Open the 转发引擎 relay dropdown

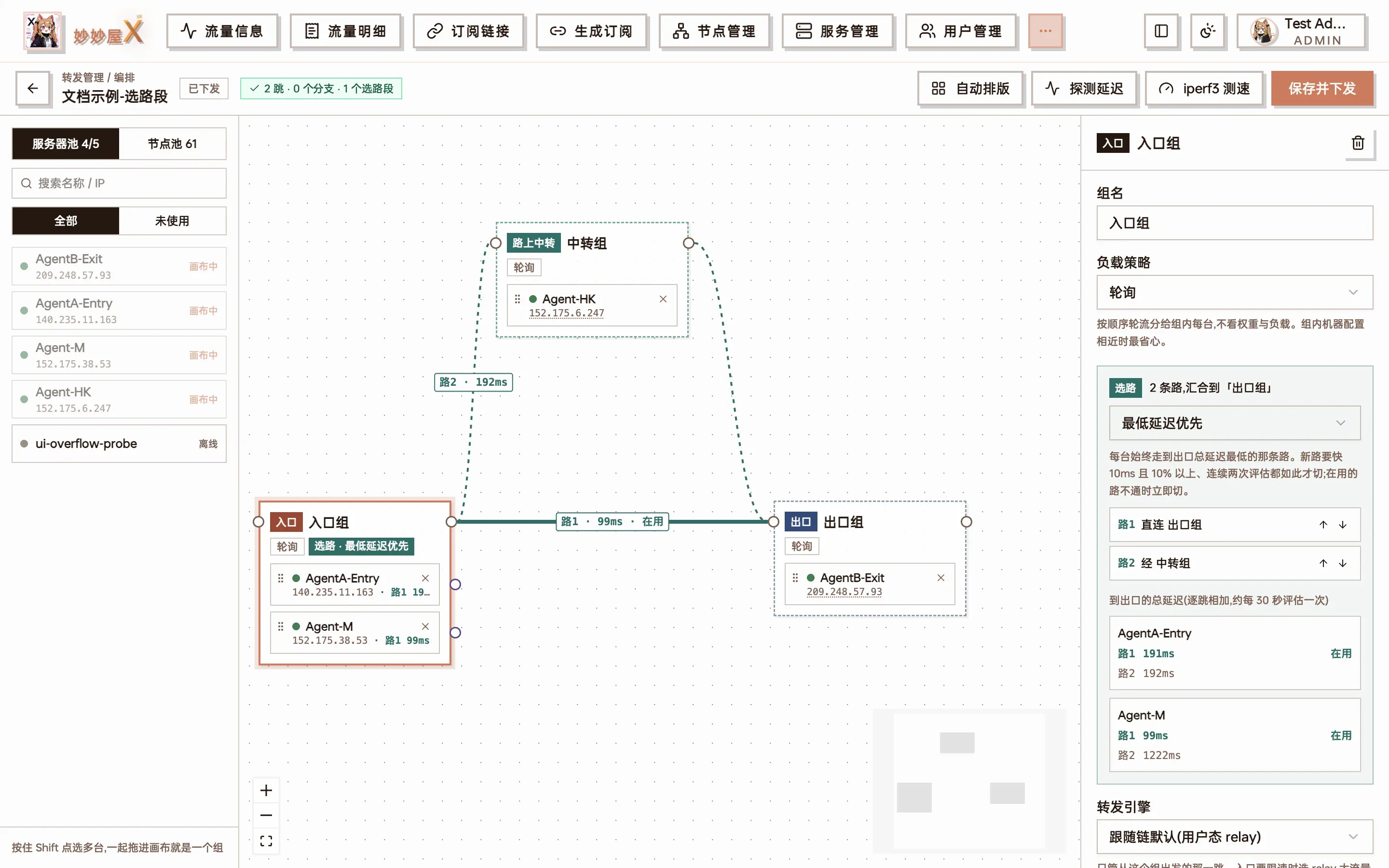(x=1235, y=837)
